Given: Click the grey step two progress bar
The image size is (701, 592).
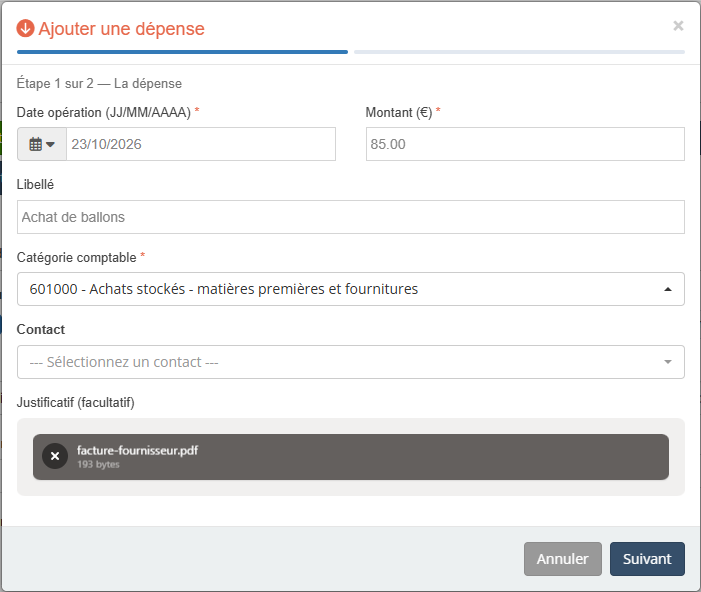Looking at the screenshot, I should click(x=519, y=52).
